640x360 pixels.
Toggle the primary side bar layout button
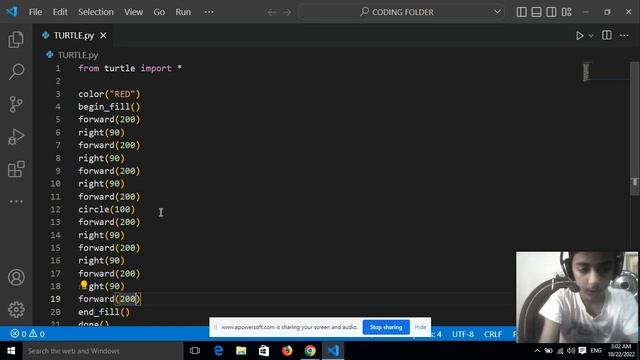point(521,12)
